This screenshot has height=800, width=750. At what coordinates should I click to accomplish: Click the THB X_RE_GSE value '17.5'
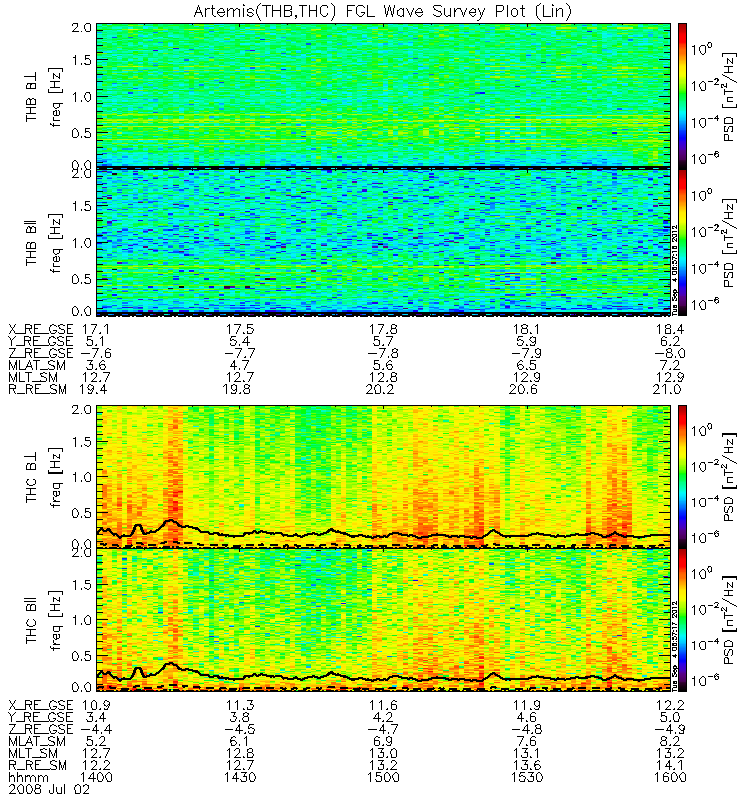click(240, 329)
